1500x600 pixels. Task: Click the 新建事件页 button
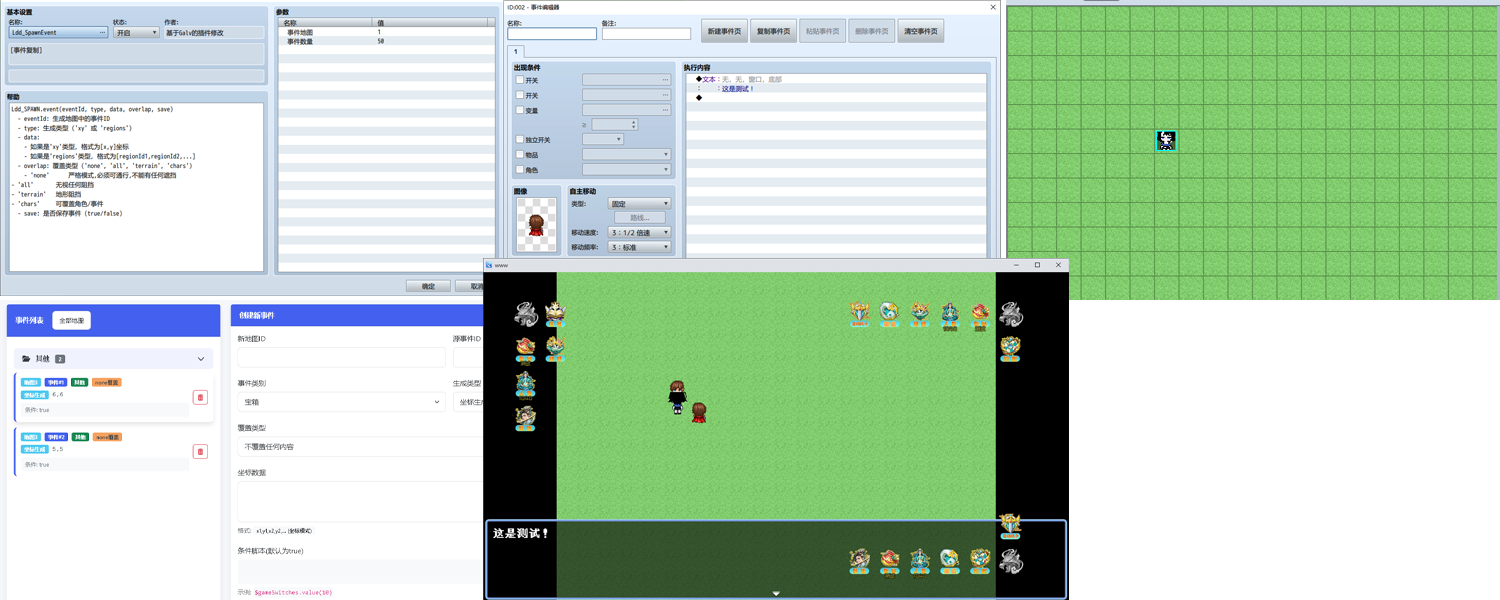click(724, 31)
